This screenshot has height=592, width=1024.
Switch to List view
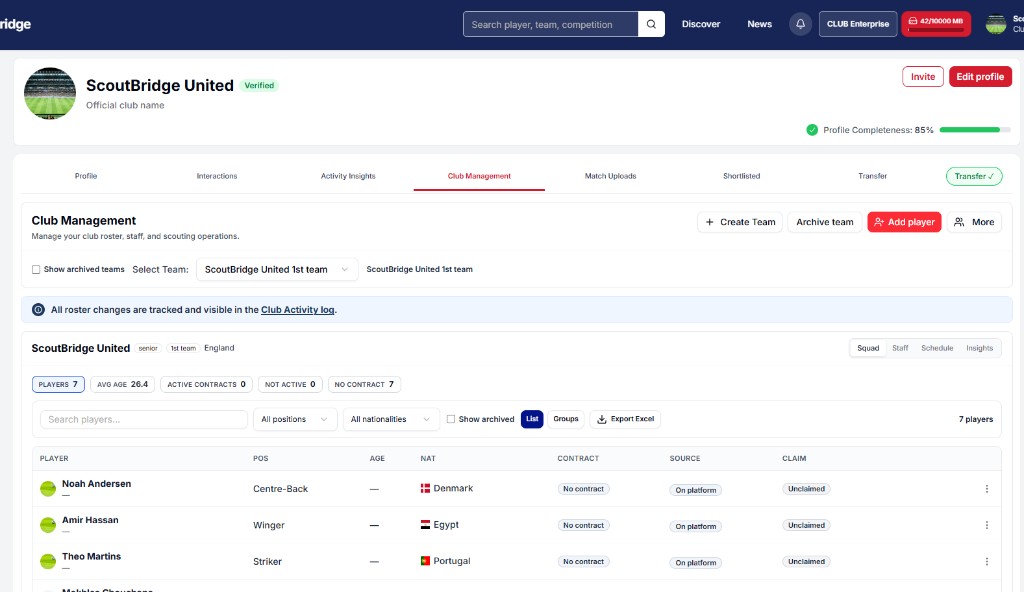click(532, 419)
